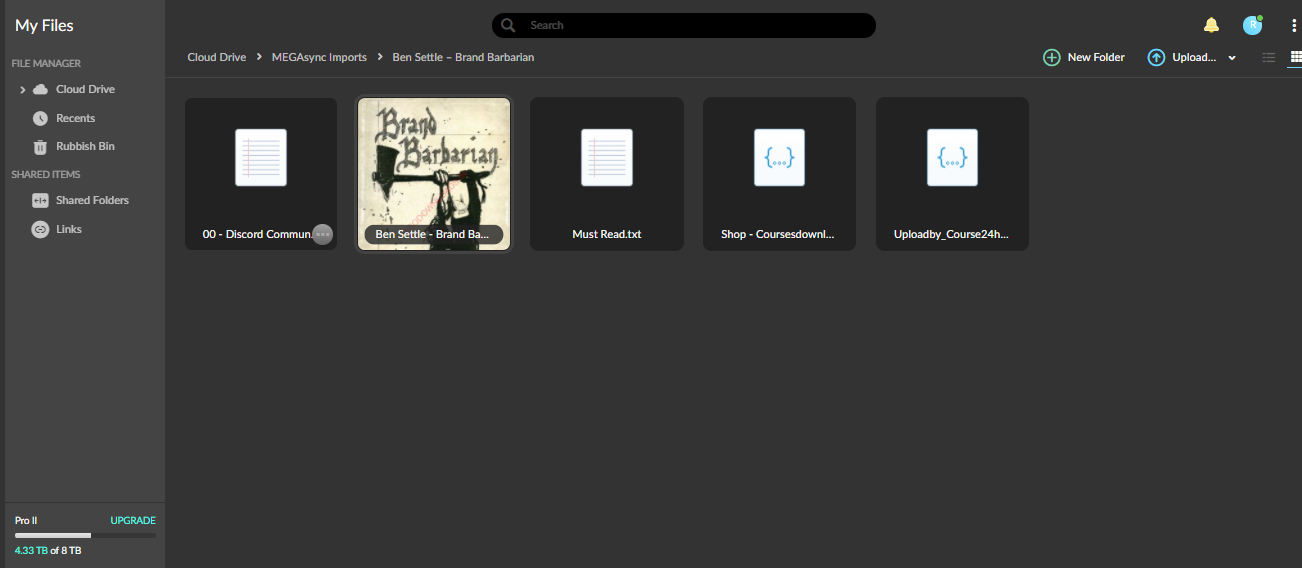Viewport: 1302px width, 568px height.
Task: Select the Brand Barbarian image thumbnail
Action: 434,174
